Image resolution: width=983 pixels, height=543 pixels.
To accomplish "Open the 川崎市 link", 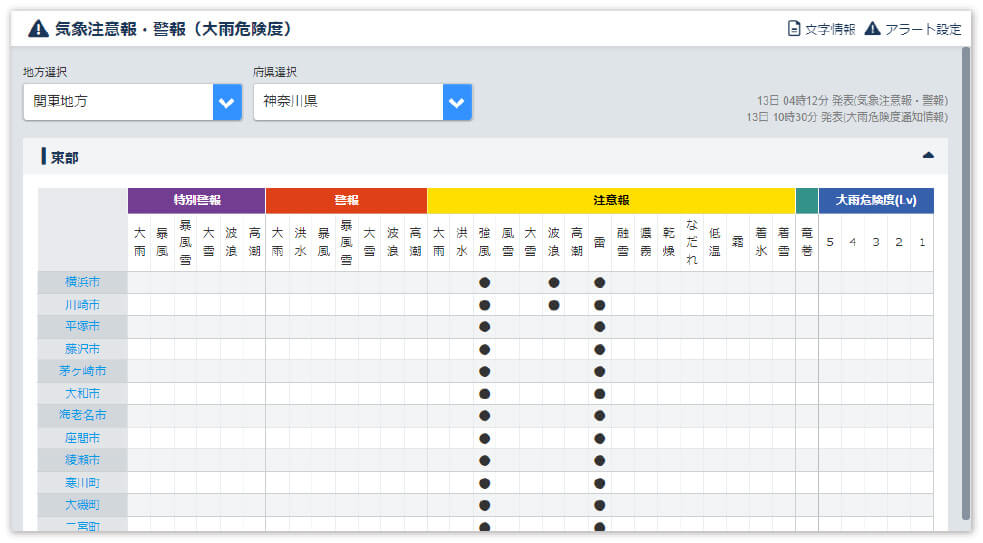I will tap(82, 304).
